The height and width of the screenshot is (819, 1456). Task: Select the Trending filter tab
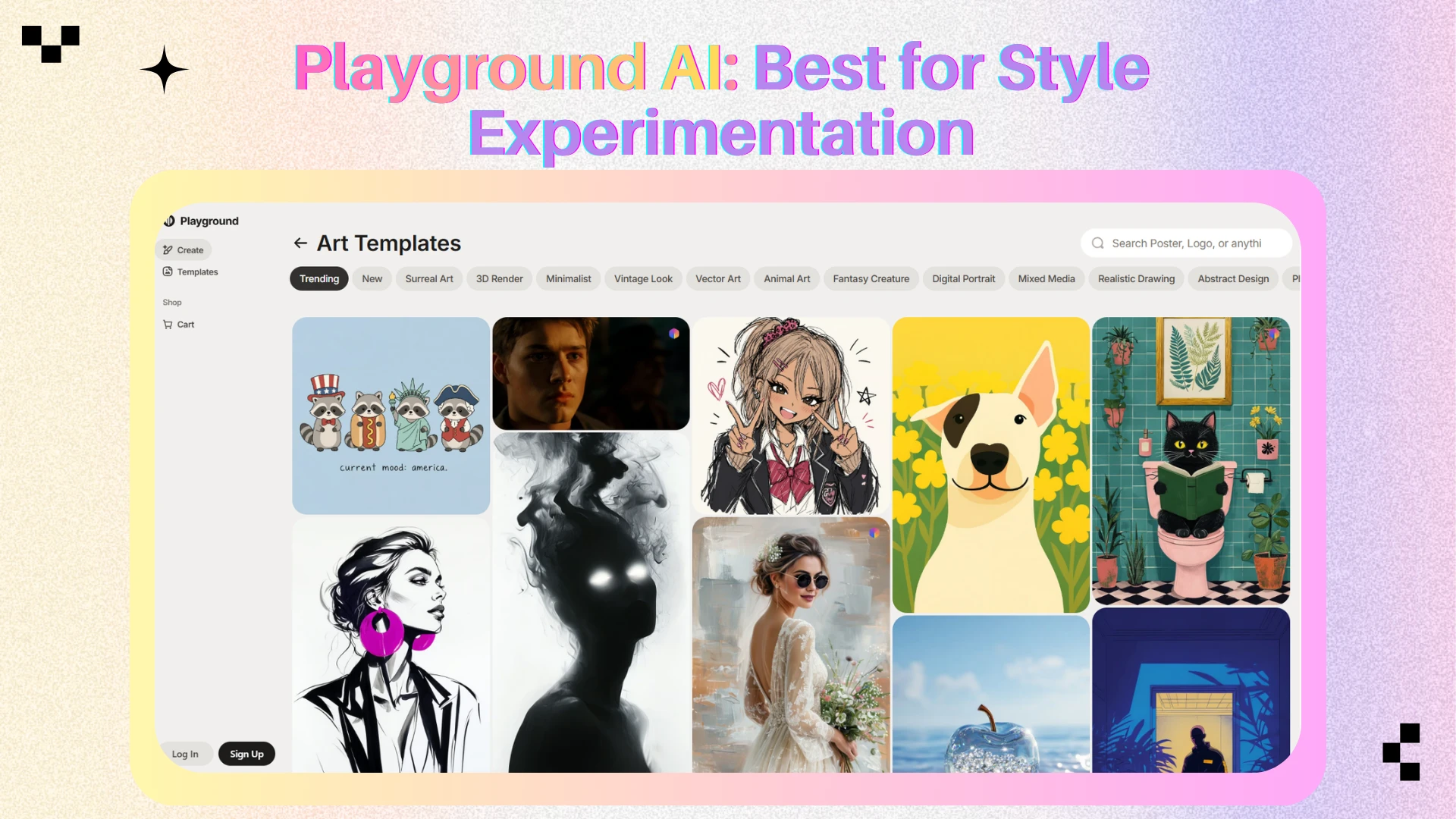319,279
